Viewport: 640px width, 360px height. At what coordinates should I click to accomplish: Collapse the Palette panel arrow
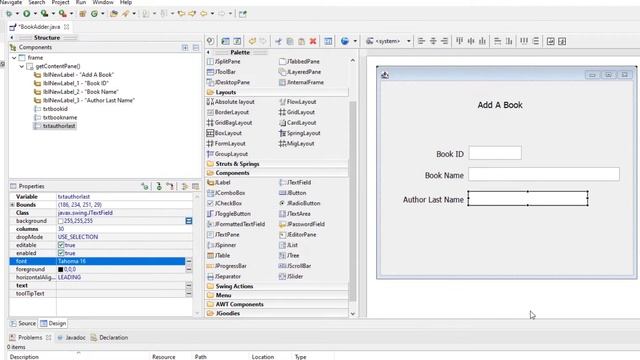(x=208, y=52)
